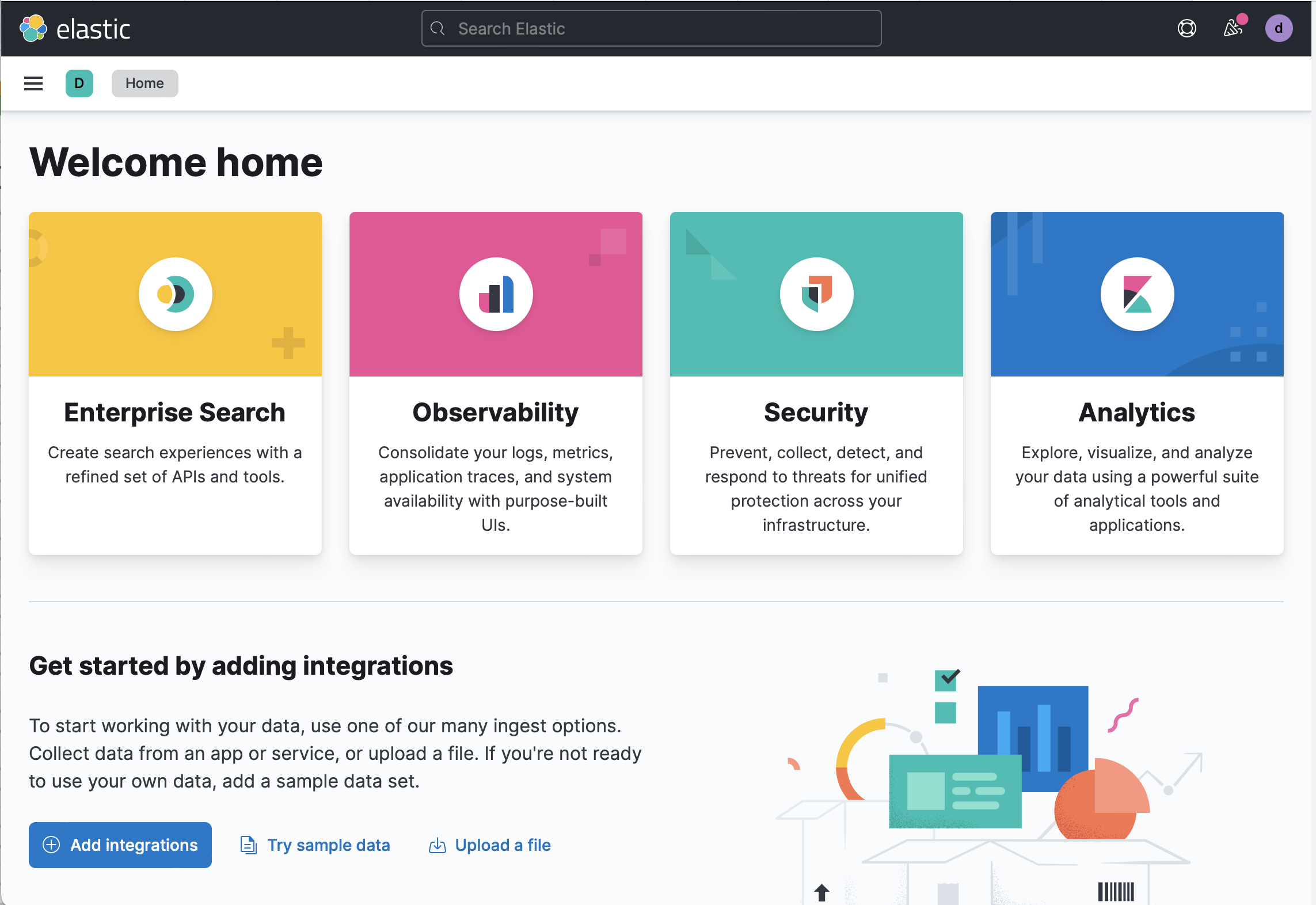Click the Analytics Kibana icon

[1136, 294]
